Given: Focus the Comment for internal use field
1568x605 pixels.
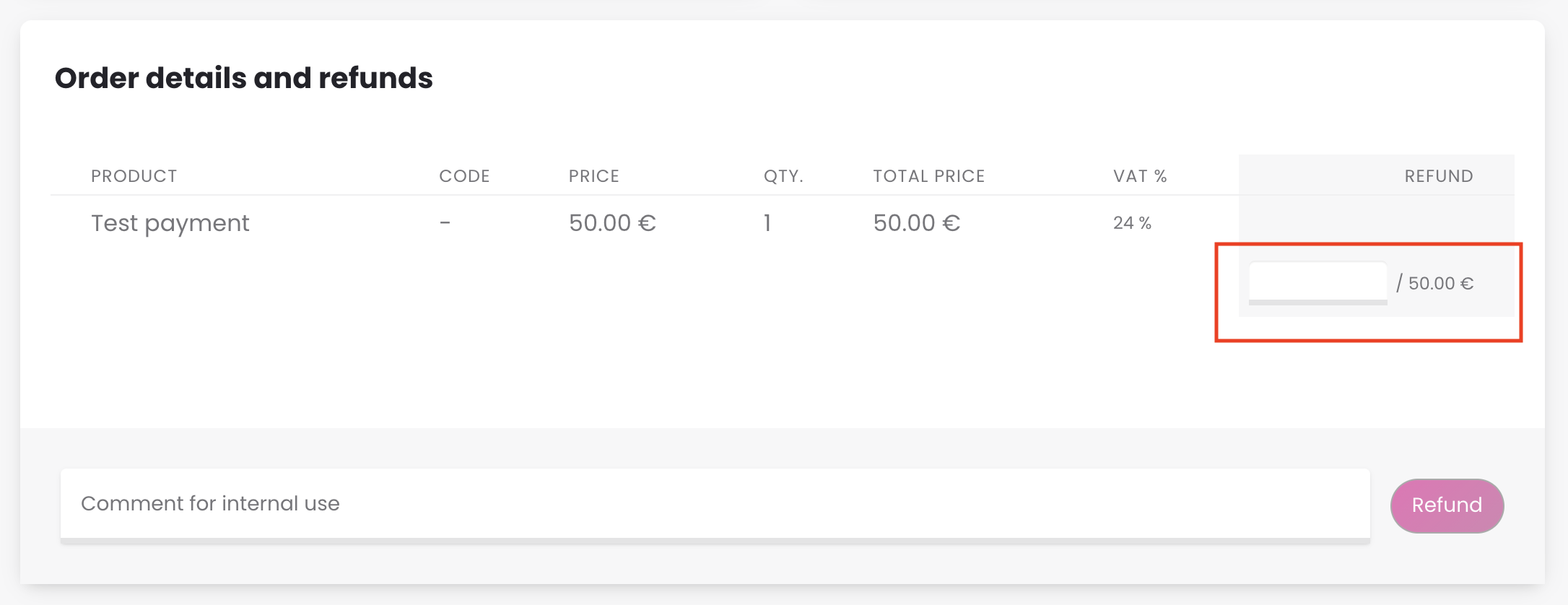Looking at the screenshot, I should pos(715,503).
